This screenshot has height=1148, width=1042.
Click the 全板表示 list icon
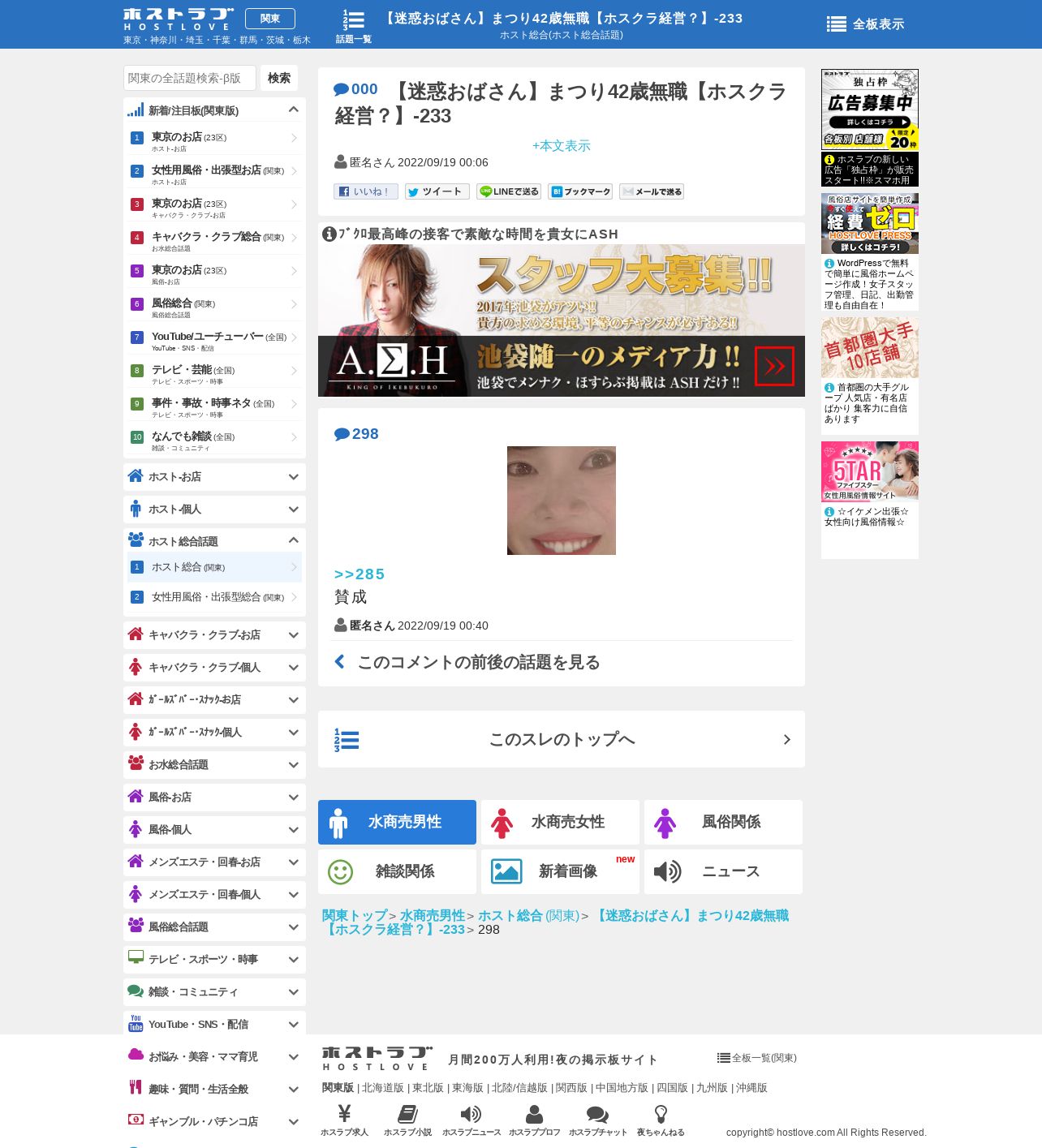click(836, 24)
